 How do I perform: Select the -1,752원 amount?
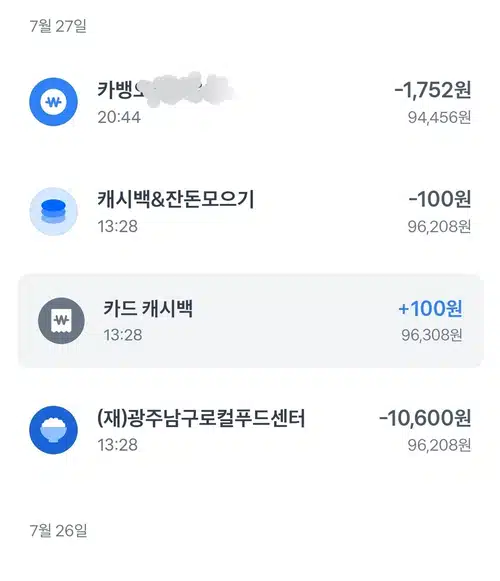[433, 90]
